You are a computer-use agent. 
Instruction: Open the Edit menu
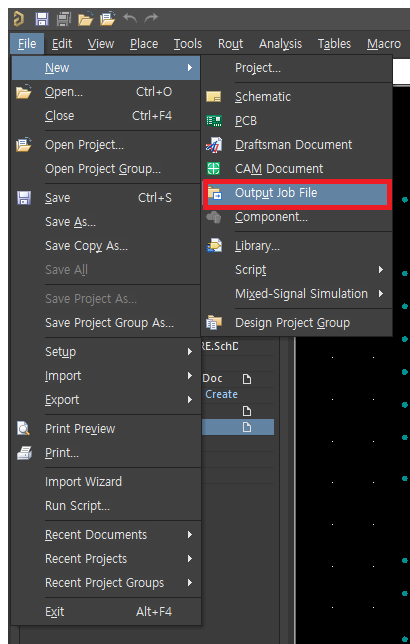pos(62,44)
